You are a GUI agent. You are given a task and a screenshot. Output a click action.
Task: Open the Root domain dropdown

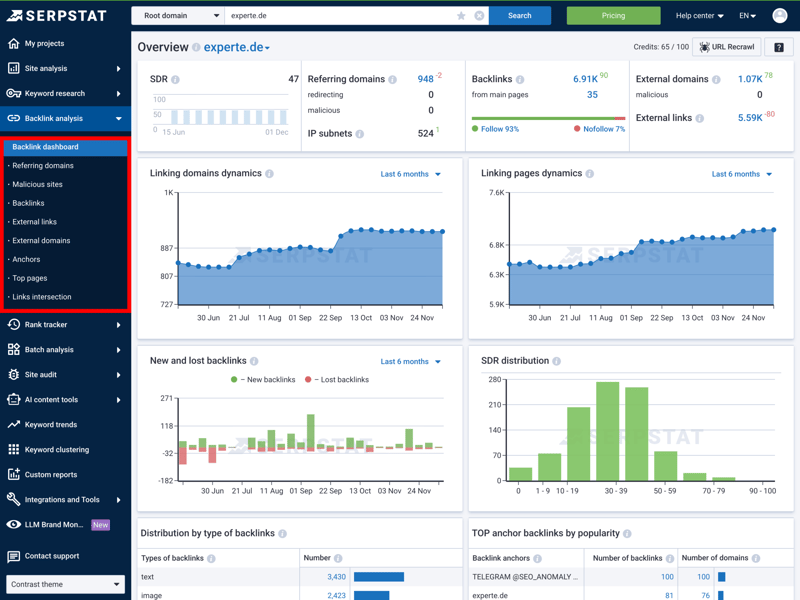tap(180, 16)
